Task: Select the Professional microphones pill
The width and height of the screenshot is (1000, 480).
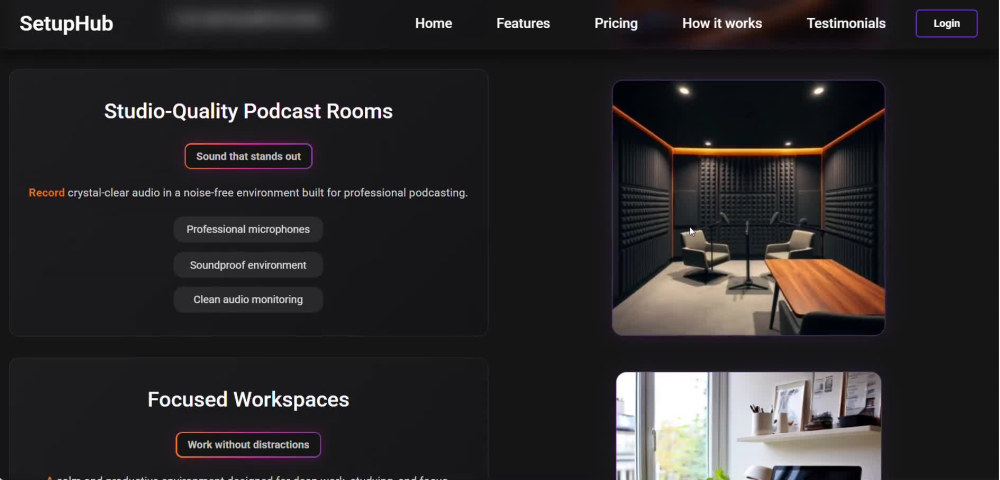Action: pos(248,229)
